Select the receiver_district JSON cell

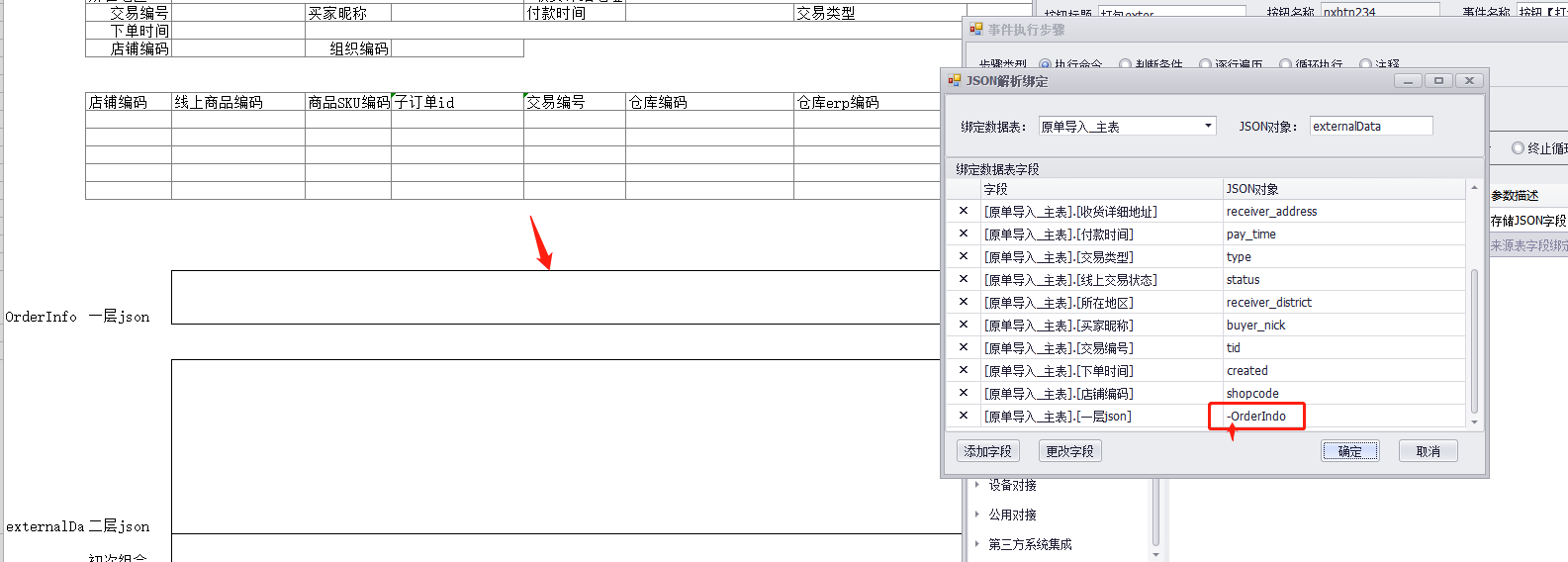(1344, 302)
